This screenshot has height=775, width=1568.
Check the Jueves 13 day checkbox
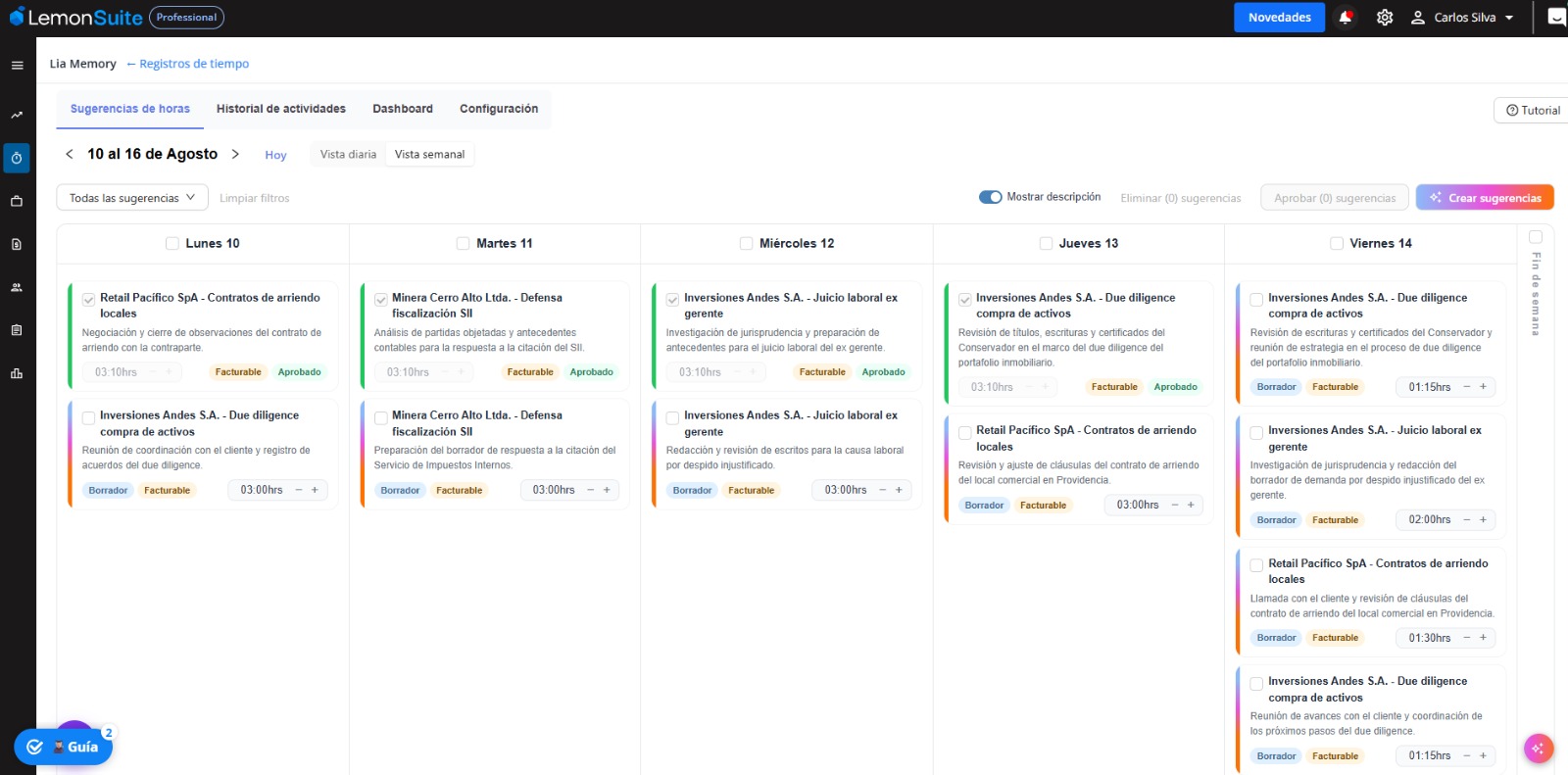pos(1046,243)
